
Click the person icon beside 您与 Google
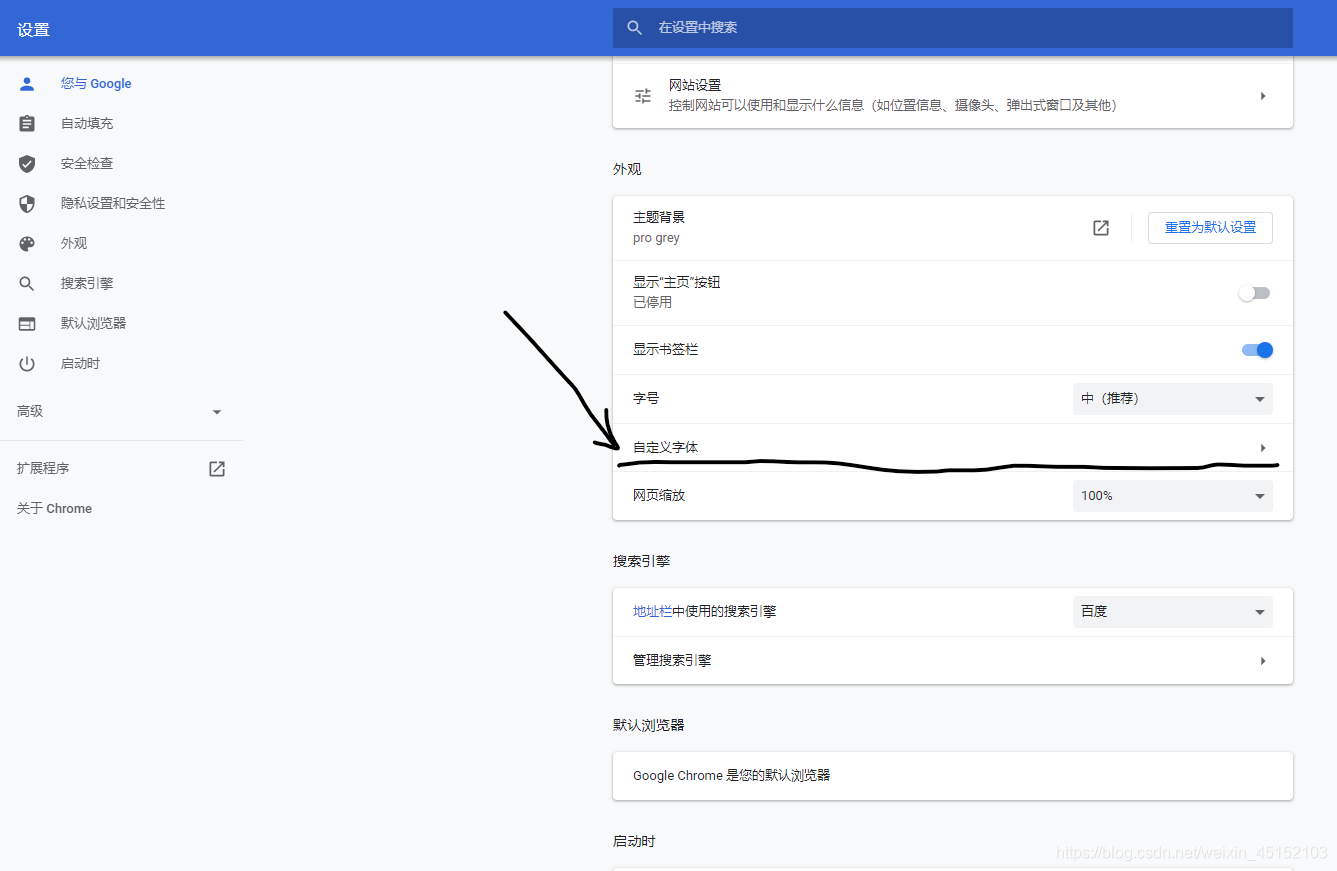click(27, 84)
